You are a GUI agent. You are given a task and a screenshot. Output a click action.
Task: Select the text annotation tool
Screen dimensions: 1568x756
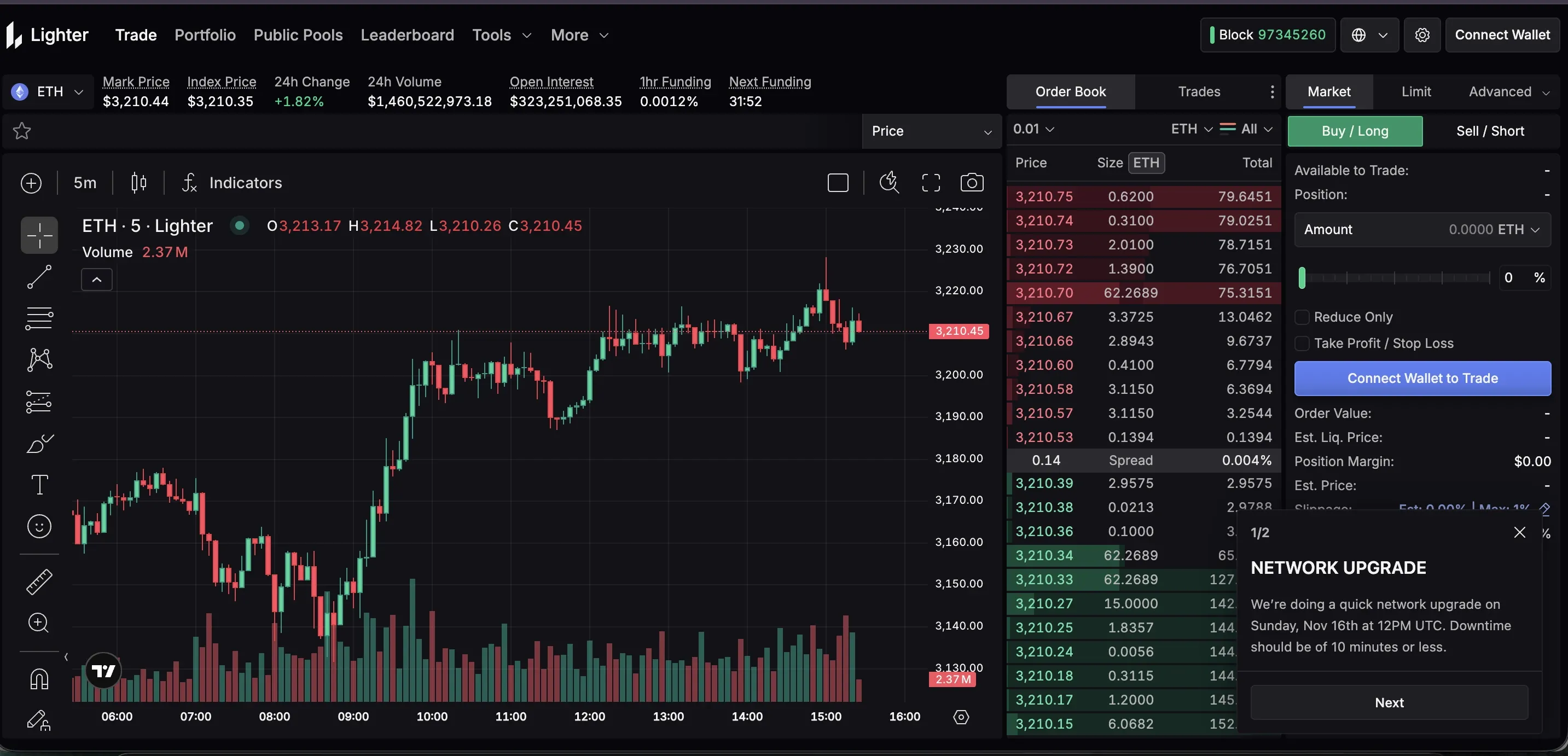[x=38, y=484]
